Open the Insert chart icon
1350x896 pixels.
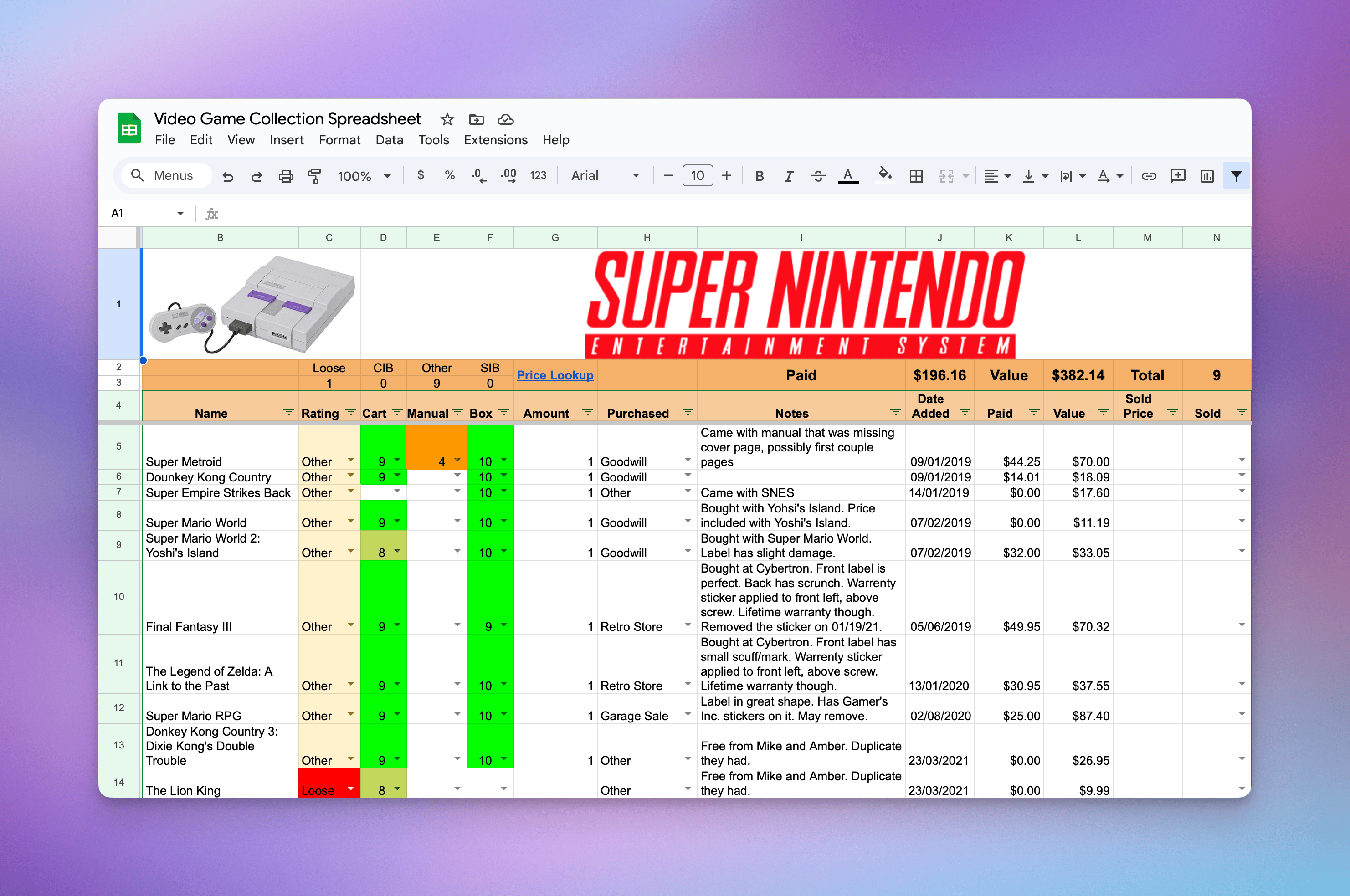(1207, 176)
